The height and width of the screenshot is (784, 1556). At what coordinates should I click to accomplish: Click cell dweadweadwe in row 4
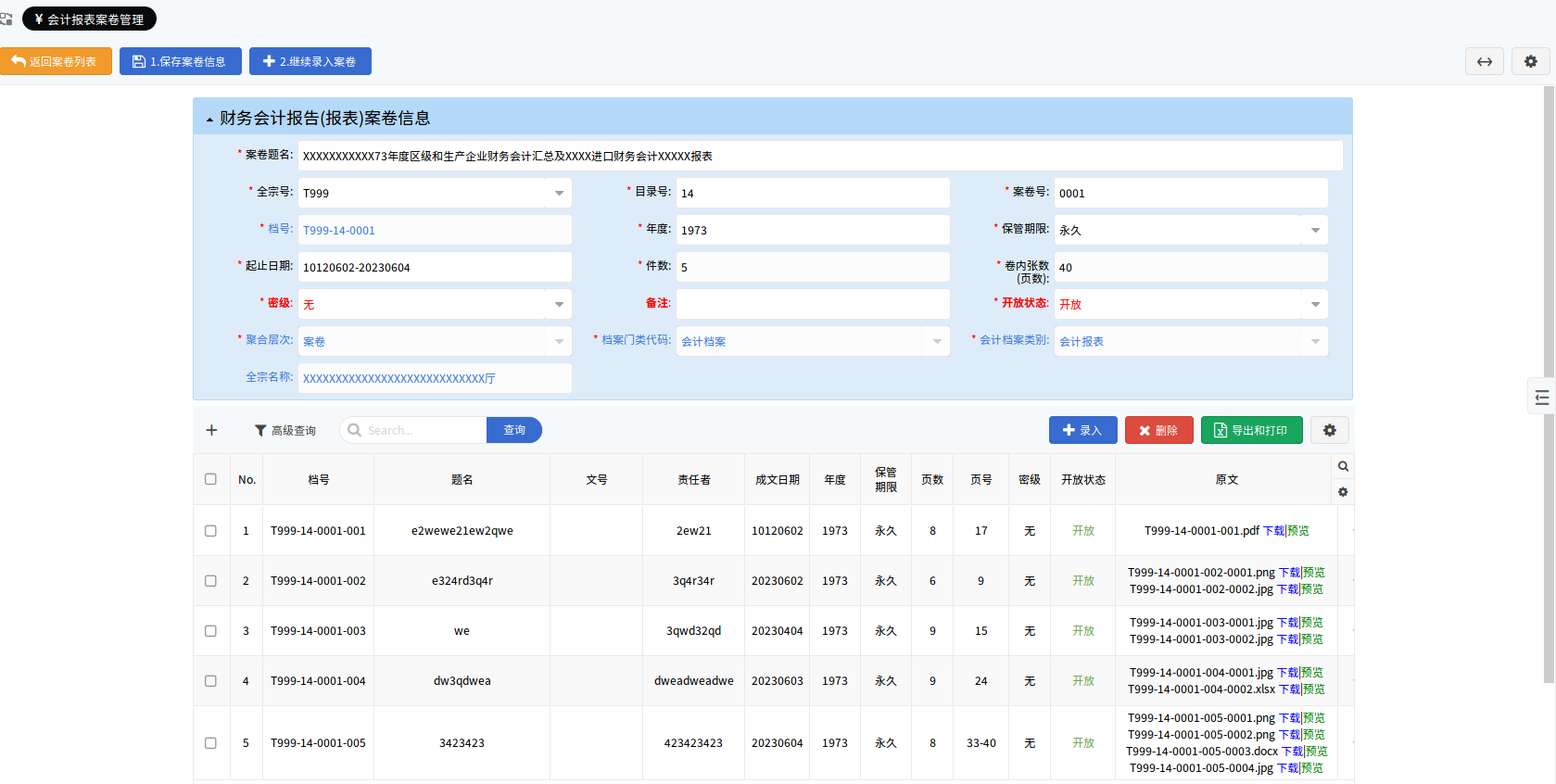(x=694, y=681)
